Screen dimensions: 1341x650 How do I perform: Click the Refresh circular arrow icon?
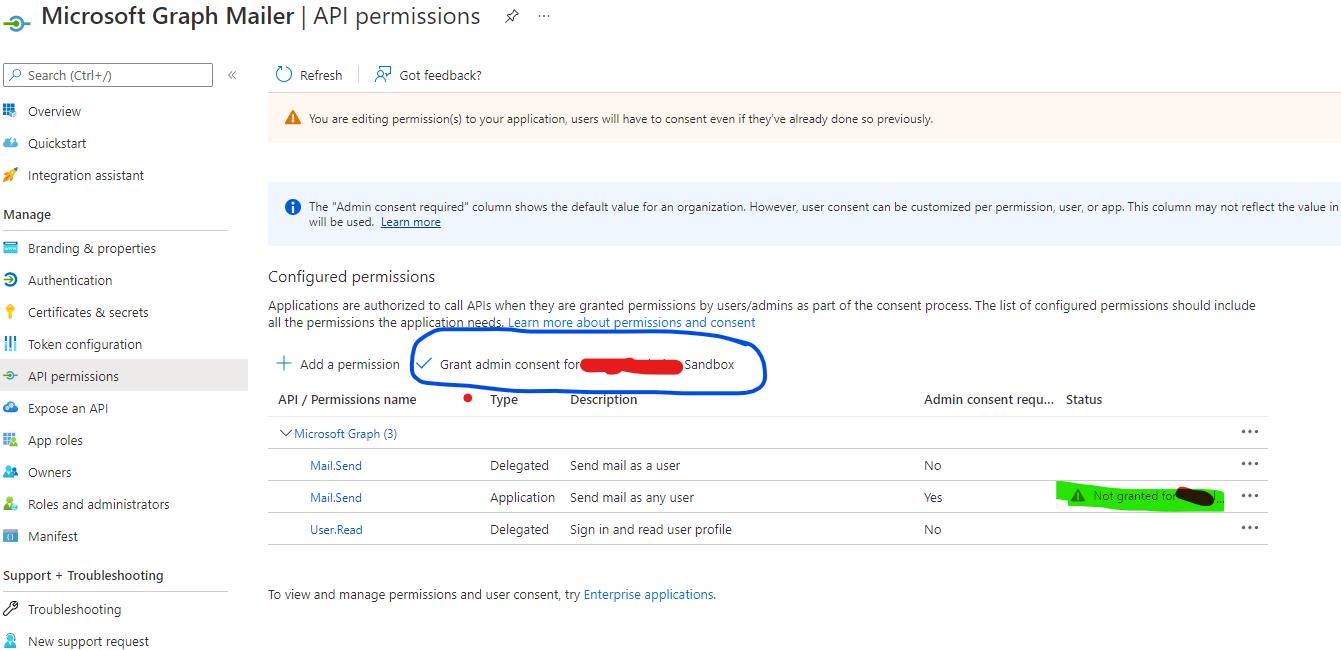(x=284, y=75)
